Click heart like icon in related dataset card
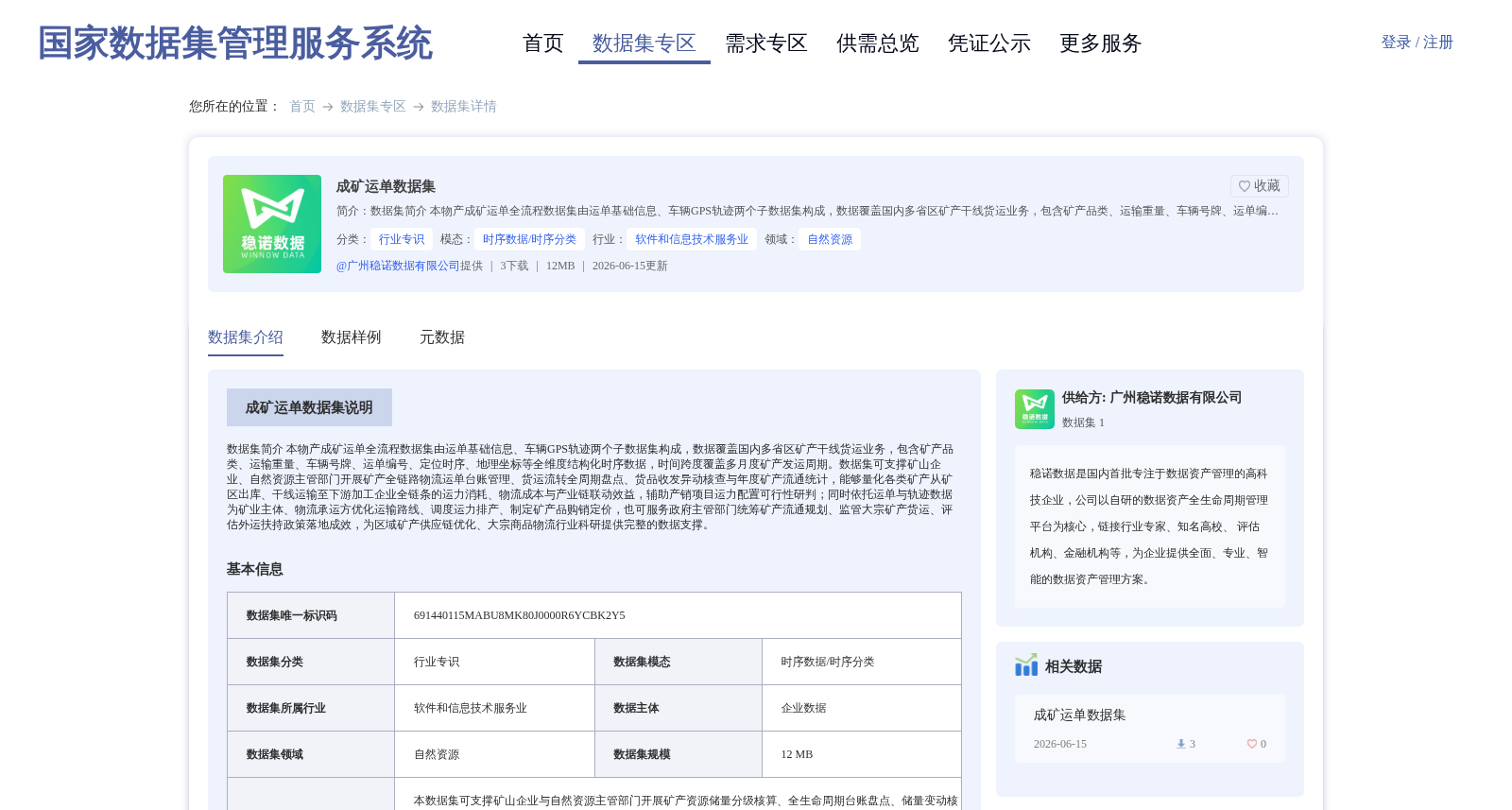Screen dimensions: 1512x810 click(x=1252, y=744)
